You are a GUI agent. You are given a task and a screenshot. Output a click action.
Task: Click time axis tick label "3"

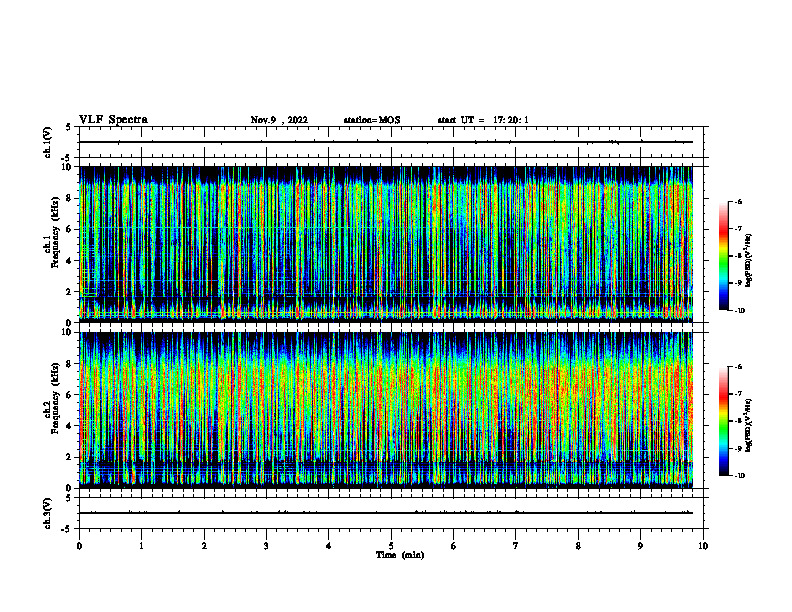tap(266, 546)
